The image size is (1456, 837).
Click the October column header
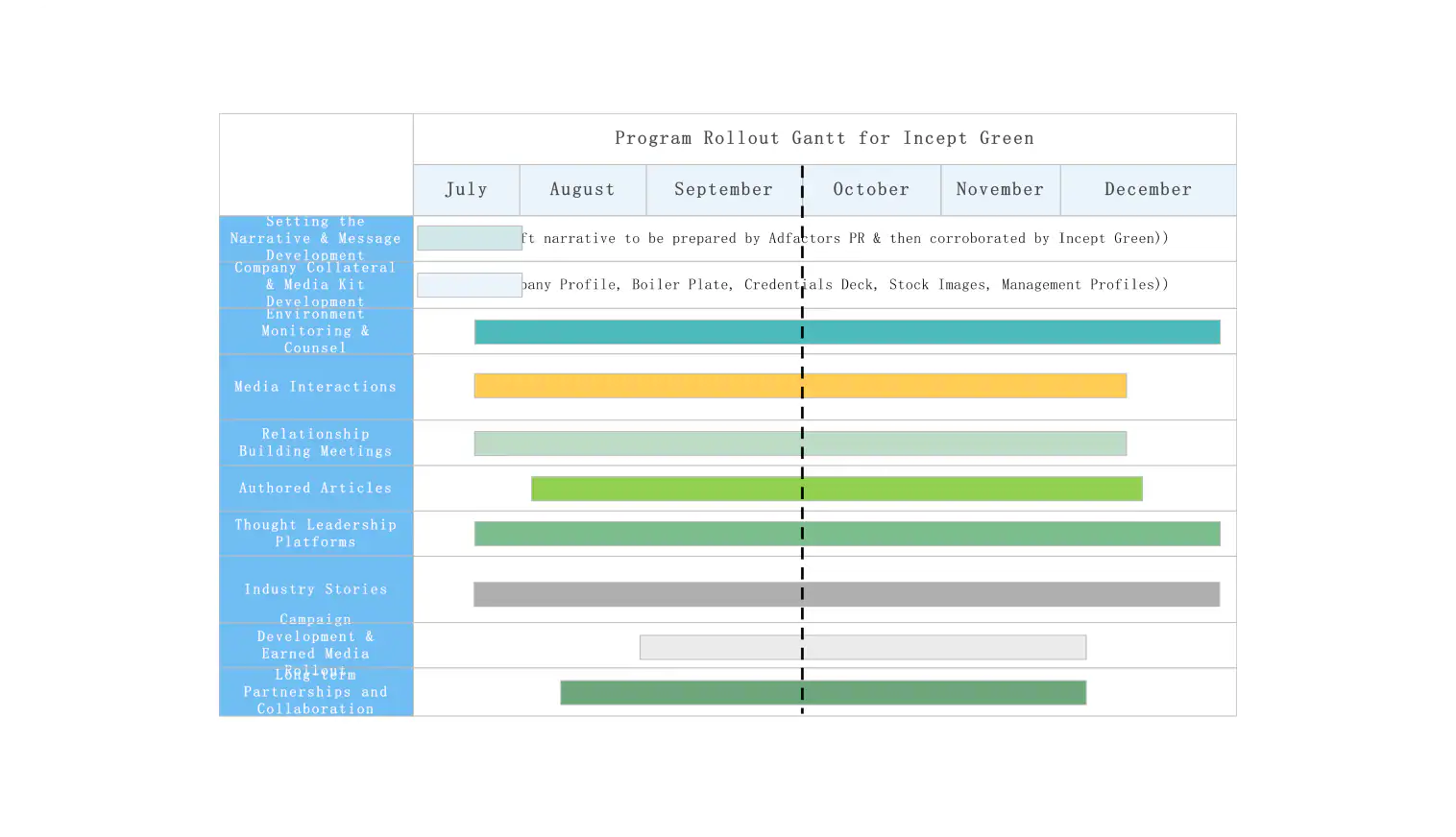[x=870, y=189]
